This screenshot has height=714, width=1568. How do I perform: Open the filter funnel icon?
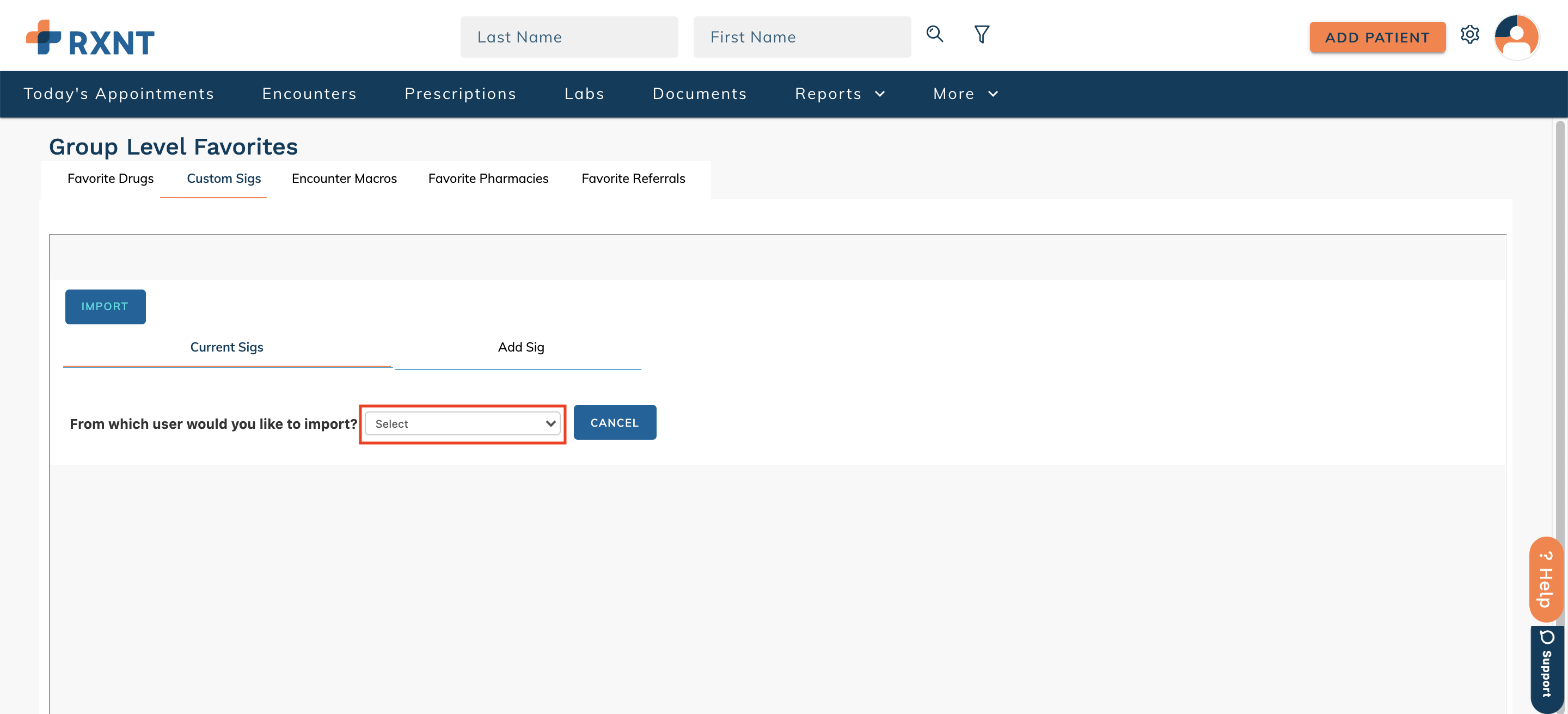(981, 34)
